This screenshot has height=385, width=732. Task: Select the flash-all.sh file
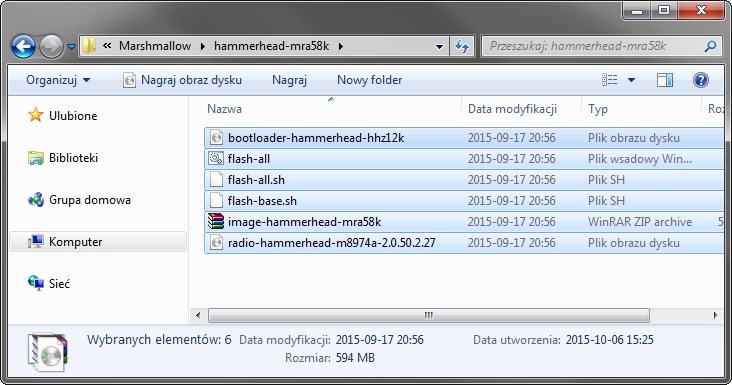click(x=256, y=180)
